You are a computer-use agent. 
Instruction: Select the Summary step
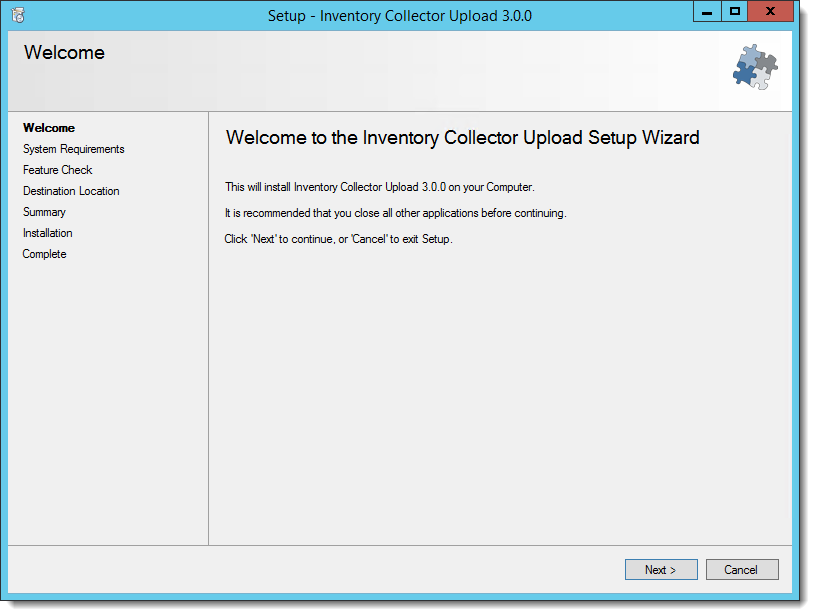point(44,212)
